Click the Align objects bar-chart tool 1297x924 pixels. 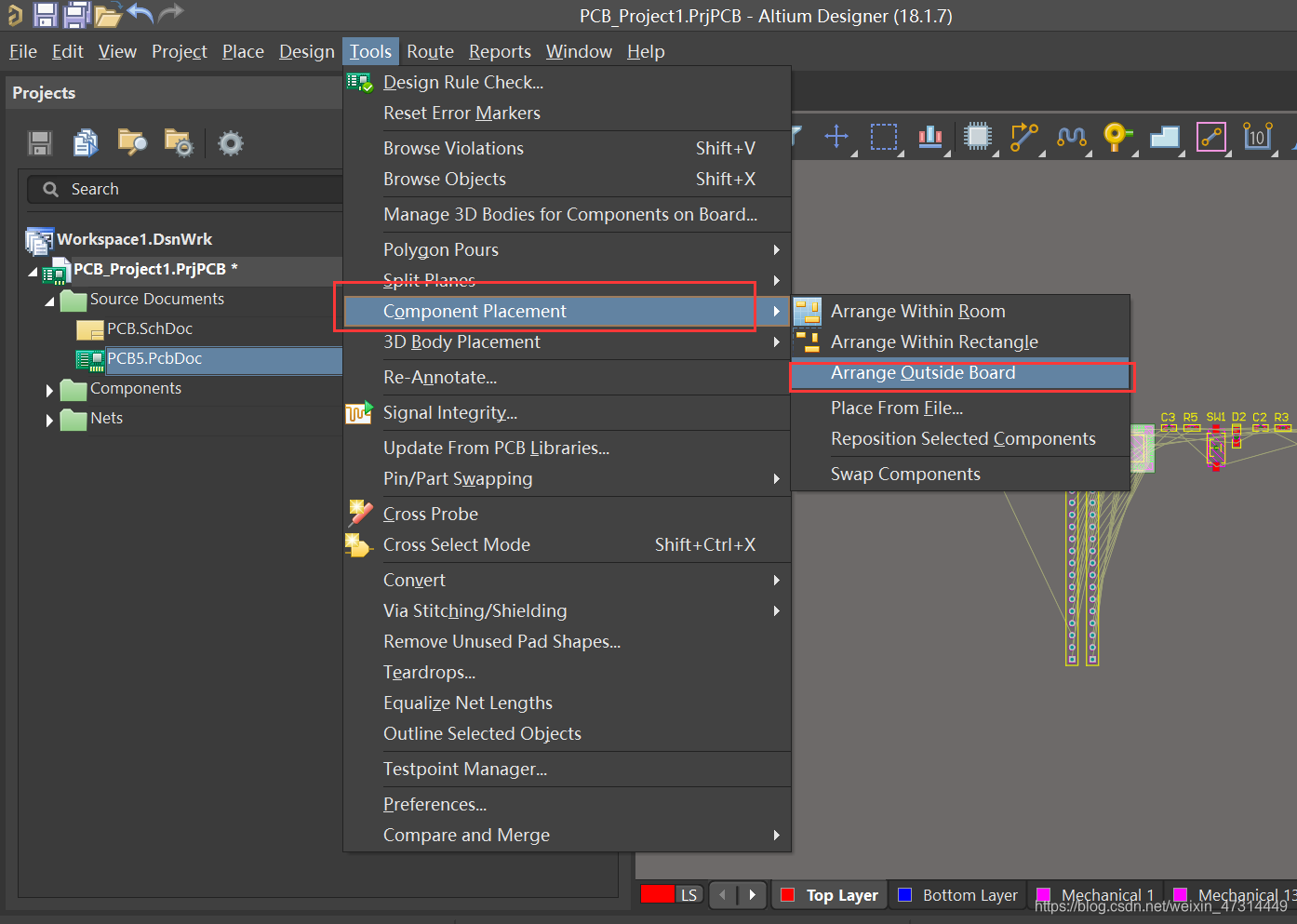[930, 137]
